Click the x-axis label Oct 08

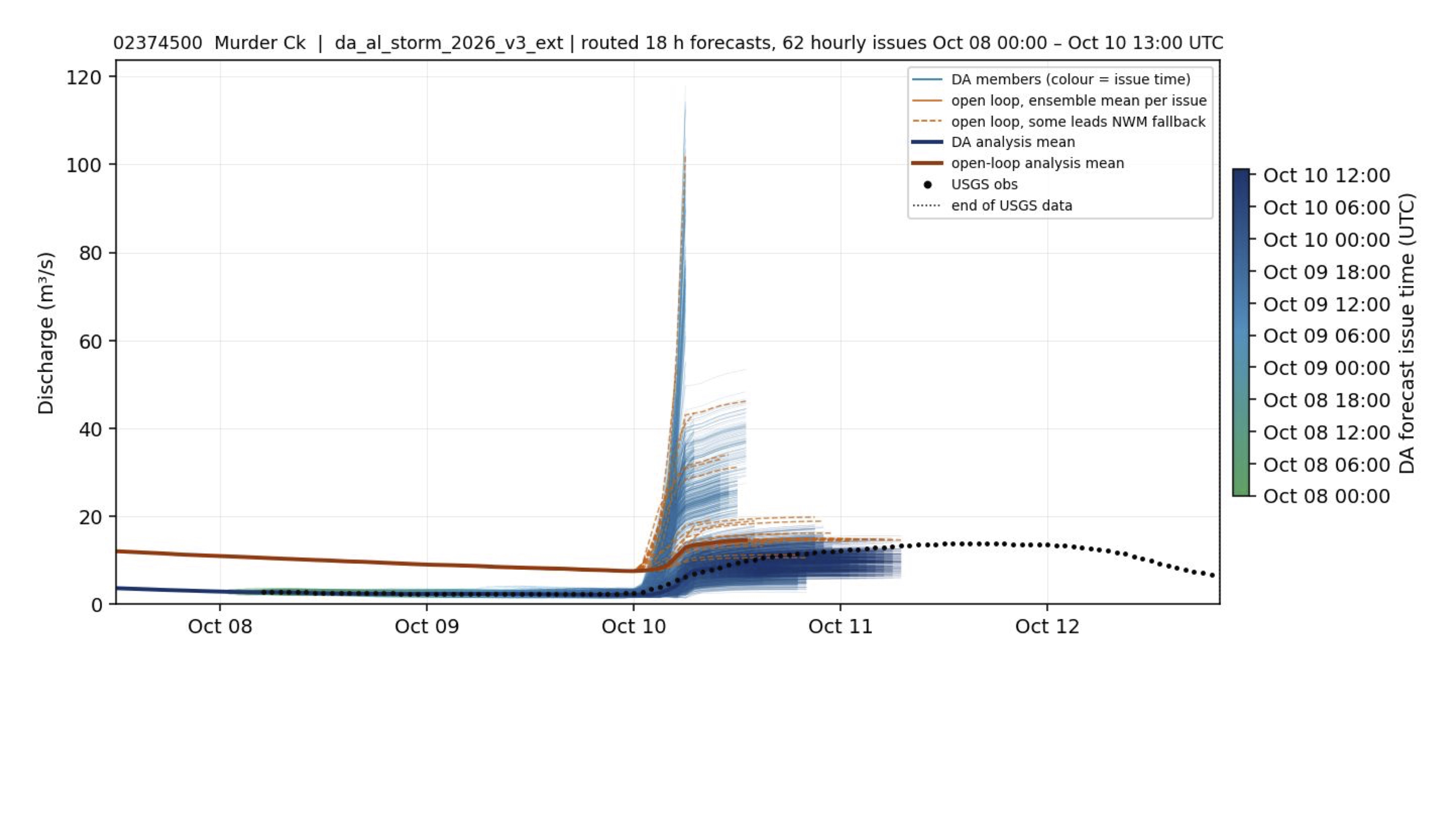220,626
